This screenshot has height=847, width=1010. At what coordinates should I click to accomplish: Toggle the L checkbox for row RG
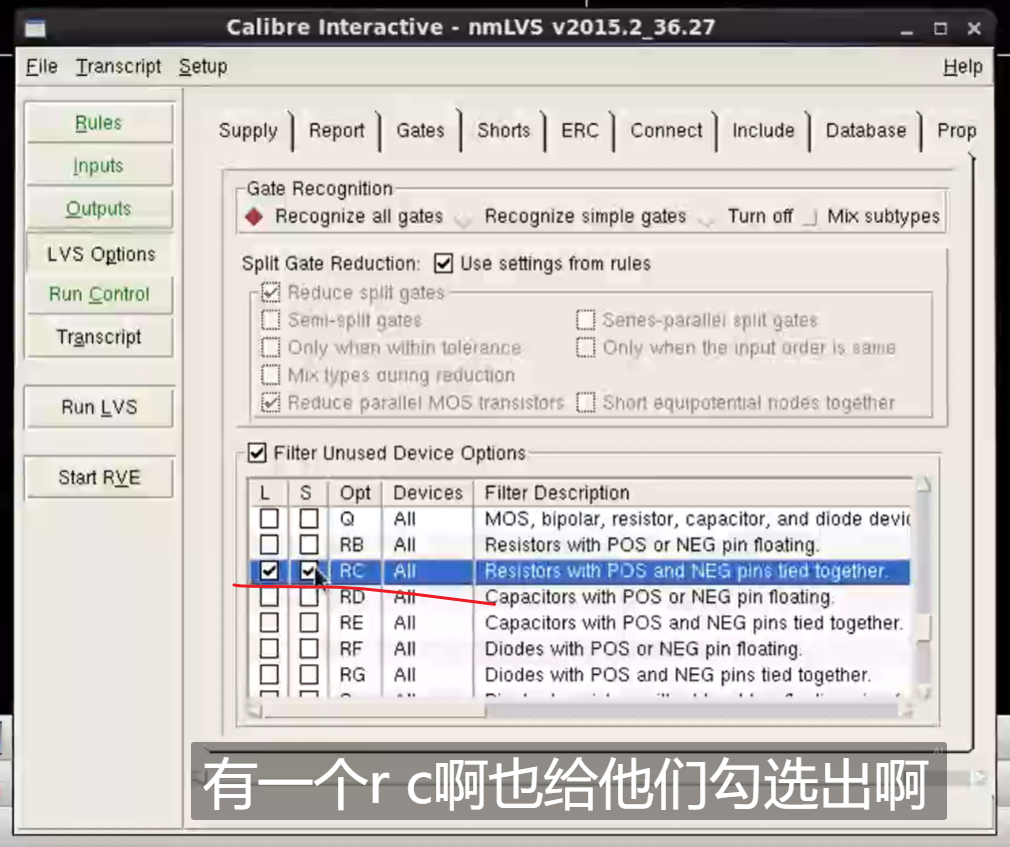click(x=269, y=675)
